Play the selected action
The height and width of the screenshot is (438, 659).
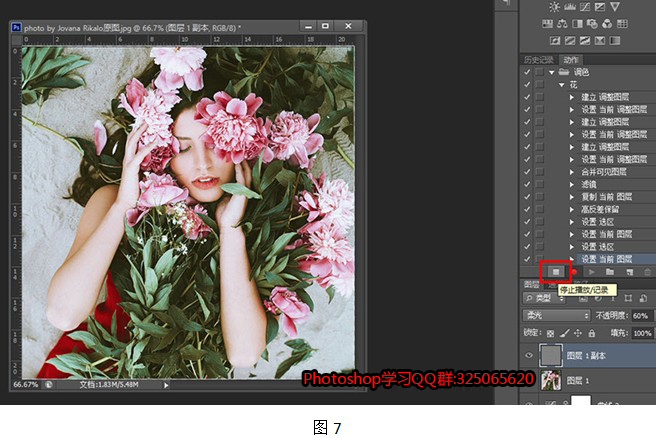pyautogui.click(x=591, y=272)
